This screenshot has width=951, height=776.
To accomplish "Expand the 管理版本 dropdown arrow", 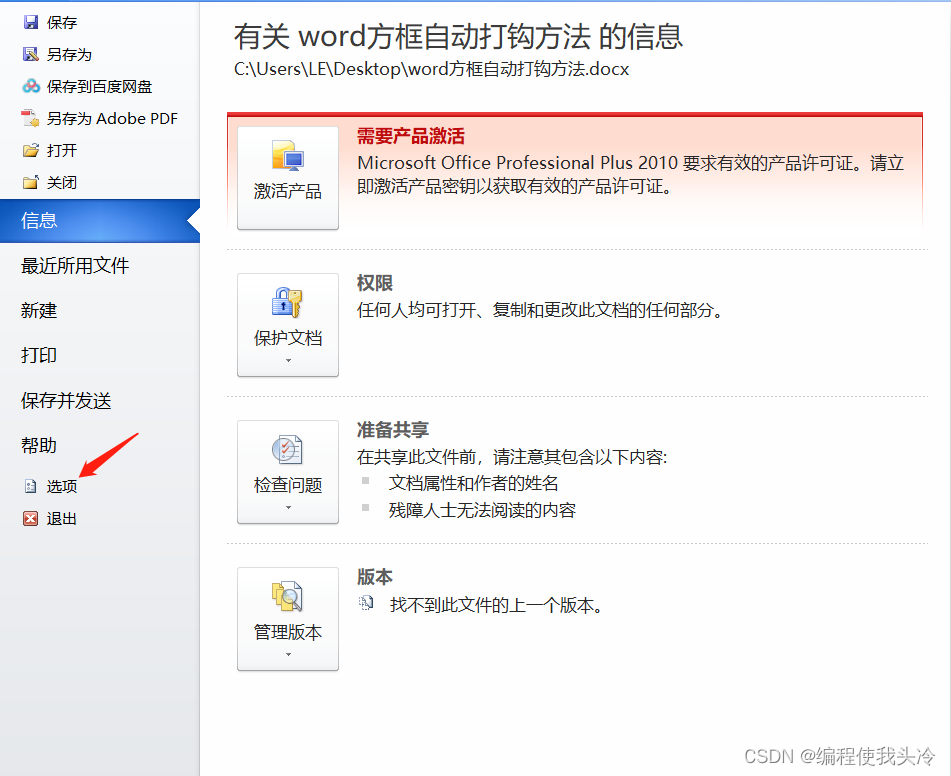I will pos(288,654).
